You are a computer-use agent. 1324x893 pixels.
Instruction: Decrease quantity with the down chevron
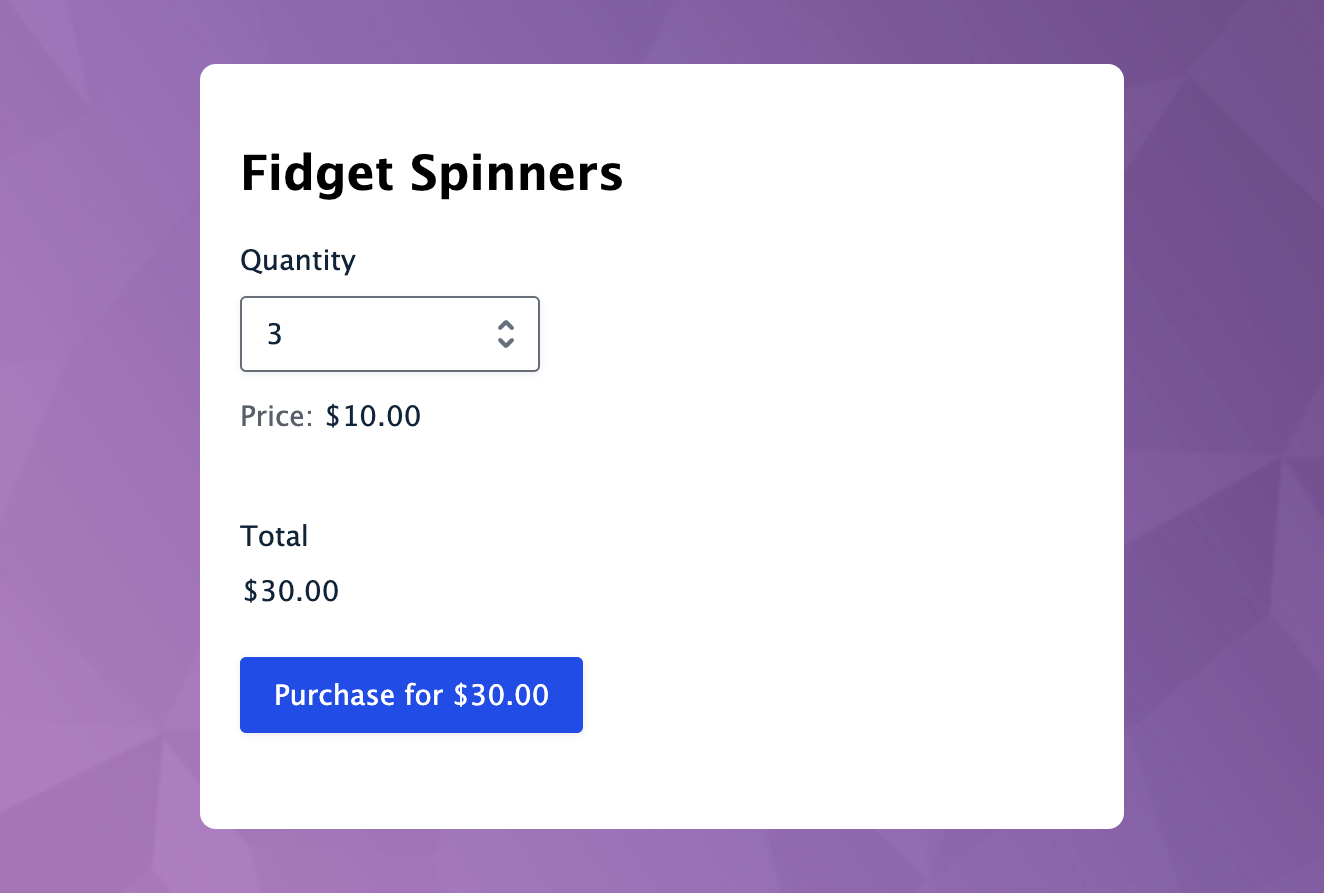coord(506,342)
